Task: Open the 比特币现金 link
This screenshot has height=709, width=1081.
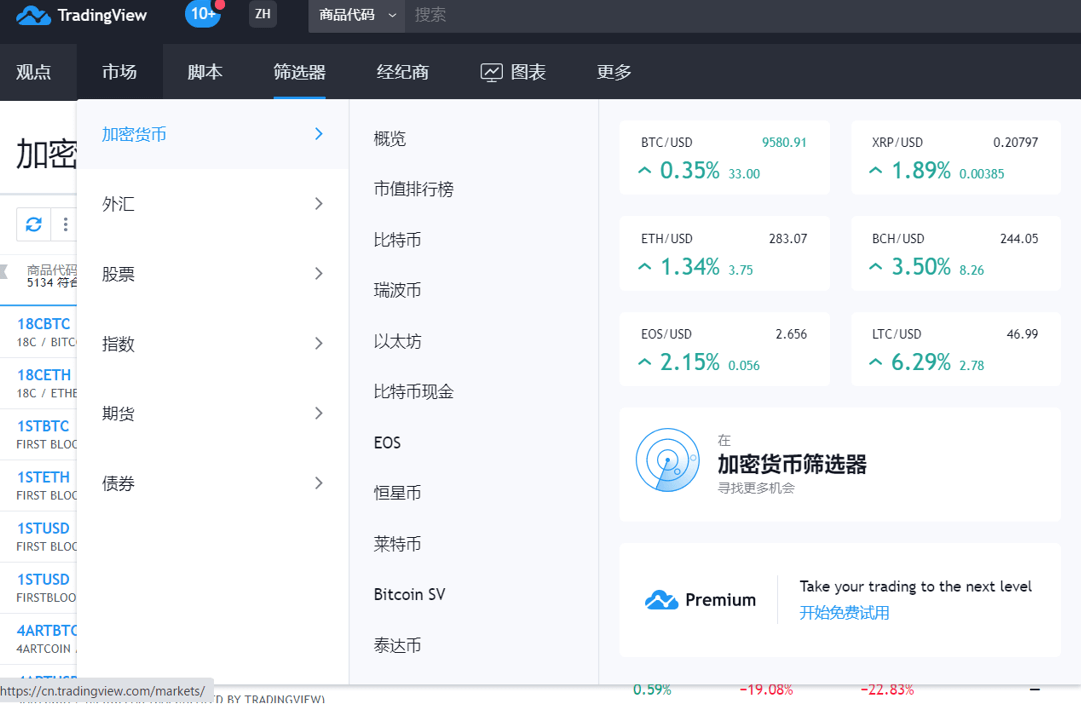Action: click(414, 392)
